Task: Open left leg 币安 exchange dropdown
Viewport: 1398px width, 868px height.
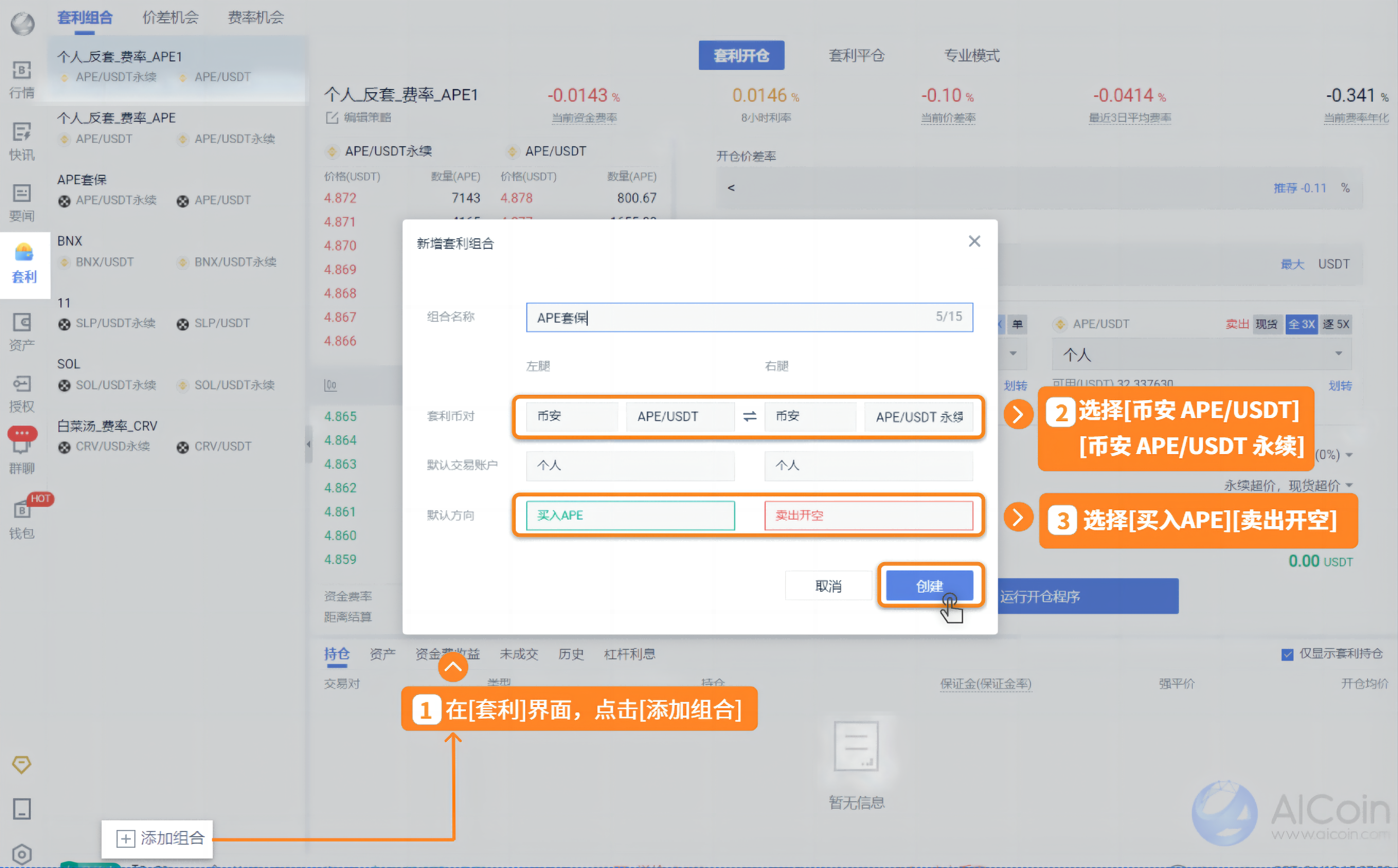Action: (572, 416)
